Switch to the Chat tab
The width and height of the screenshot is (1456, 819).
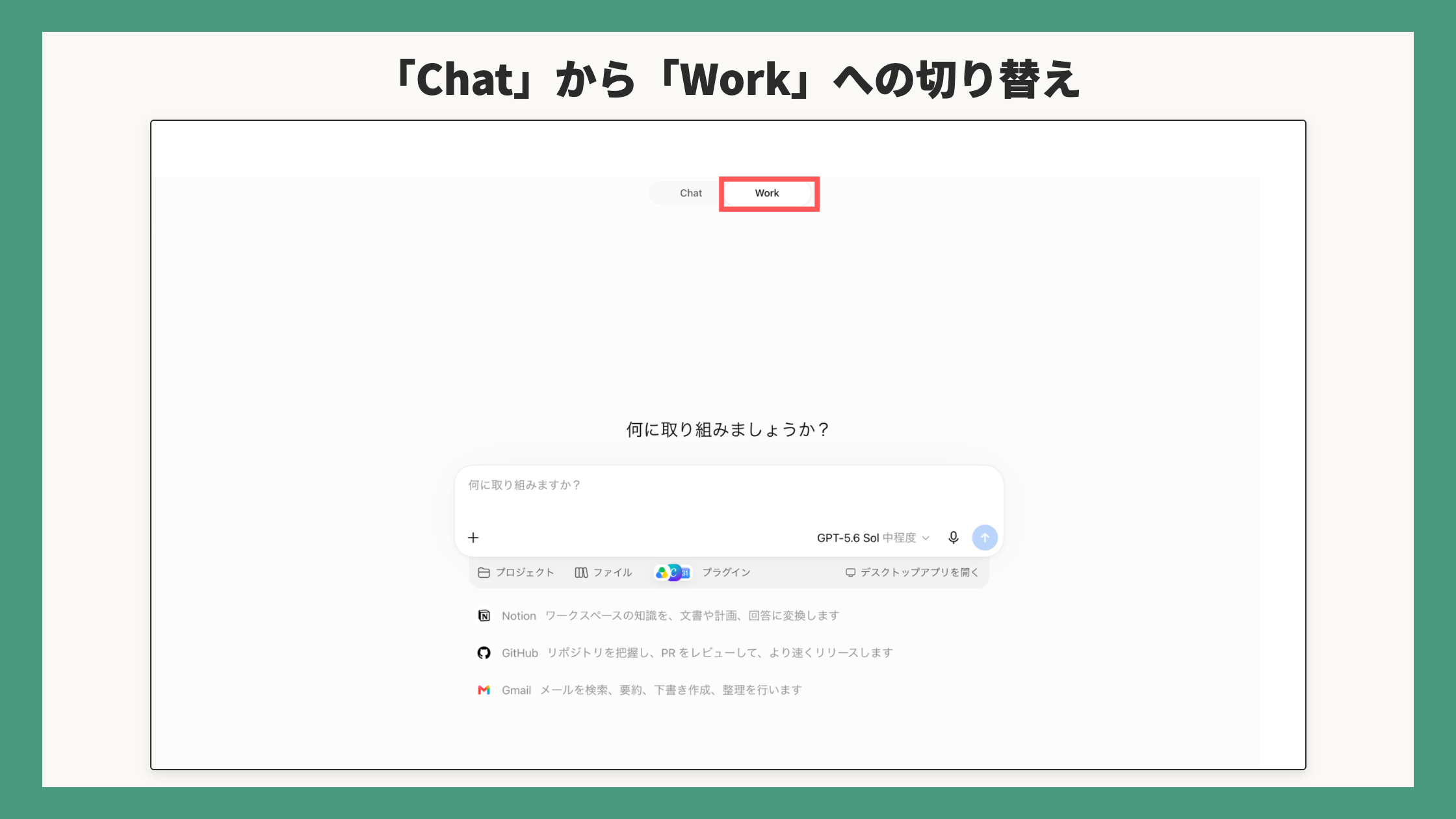(x=690, y=193)
